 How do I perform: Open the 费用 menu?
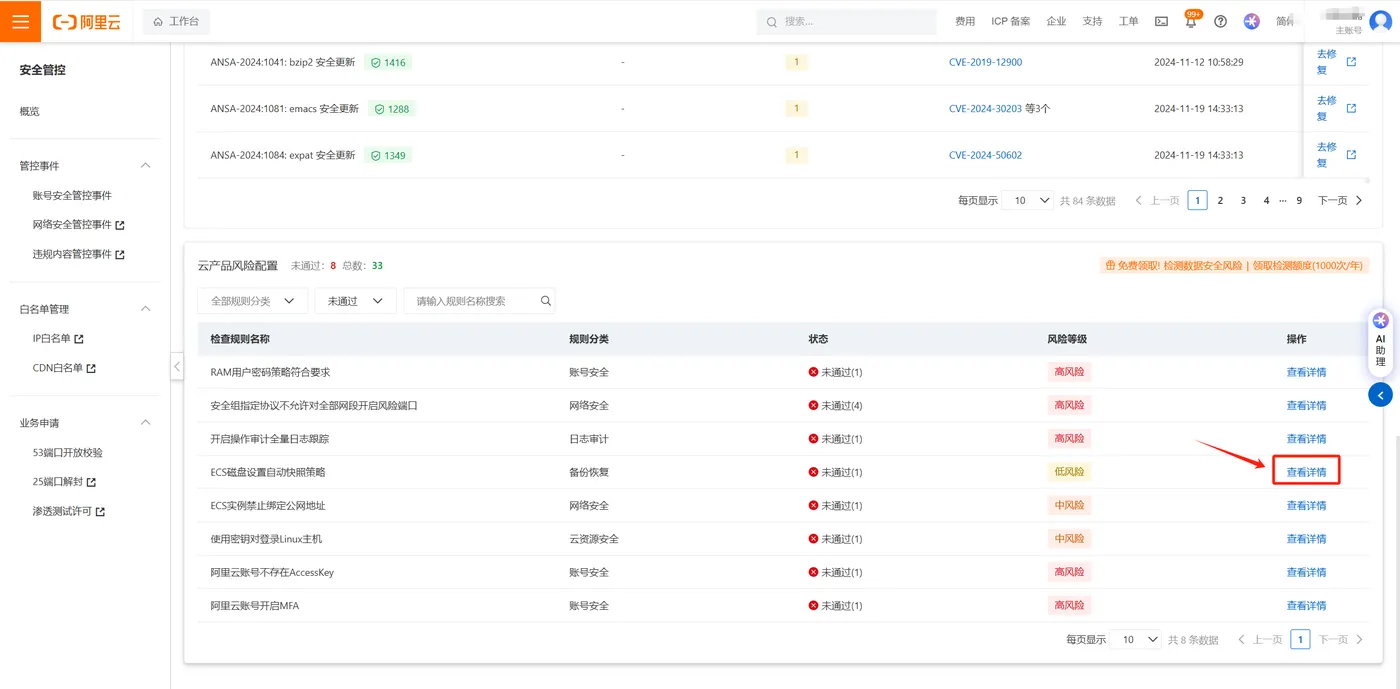(965, 21)
